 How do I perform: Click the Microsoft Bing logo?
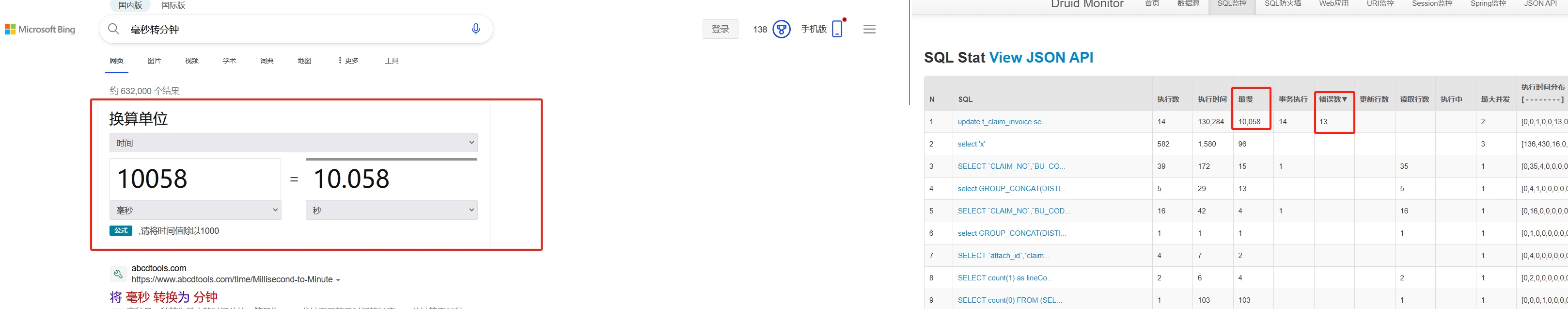[x=40, y=29]
